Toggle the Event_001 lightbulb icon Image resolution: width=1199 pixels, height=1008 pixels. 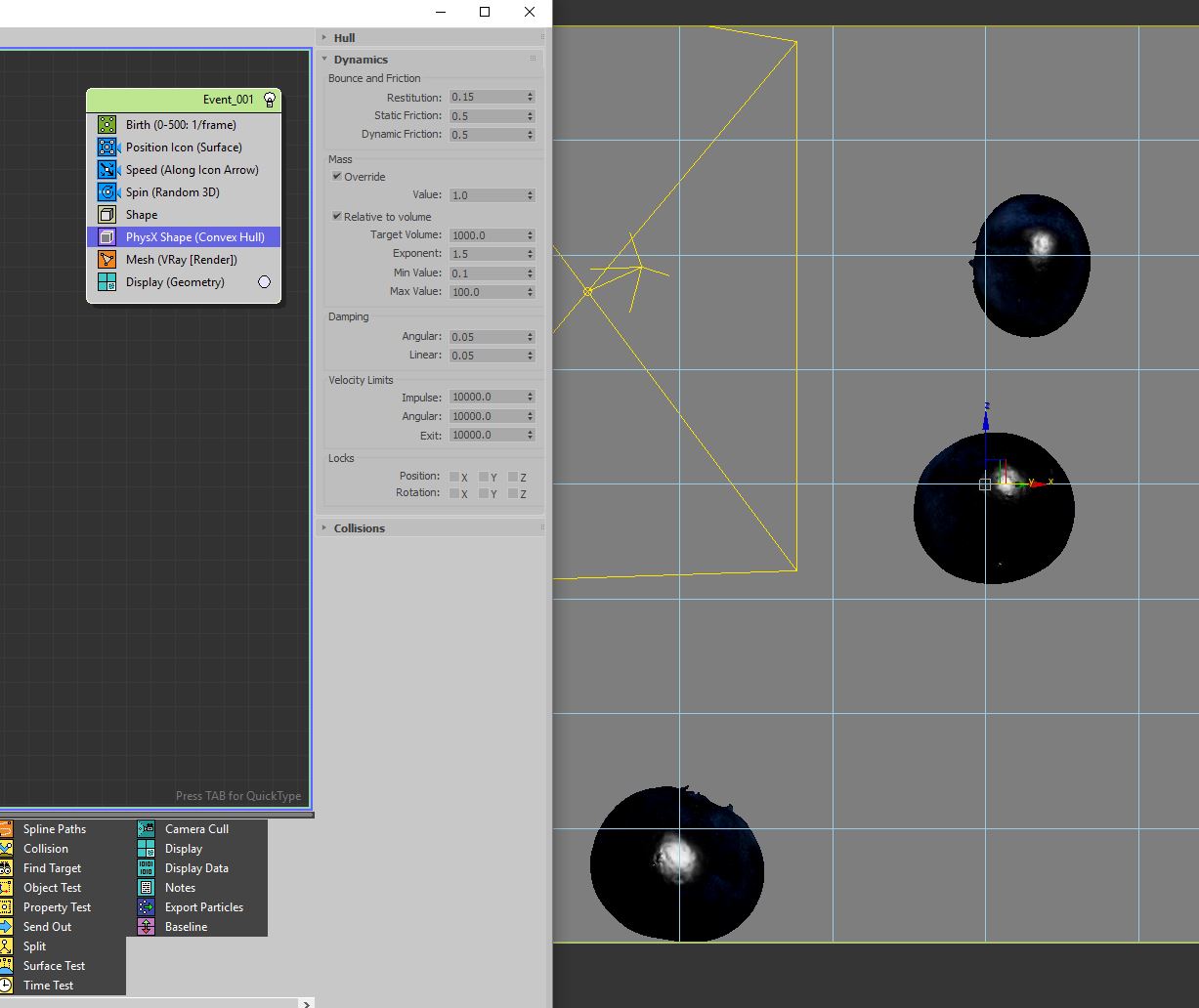pyautogui.click(x=270, y=100)
